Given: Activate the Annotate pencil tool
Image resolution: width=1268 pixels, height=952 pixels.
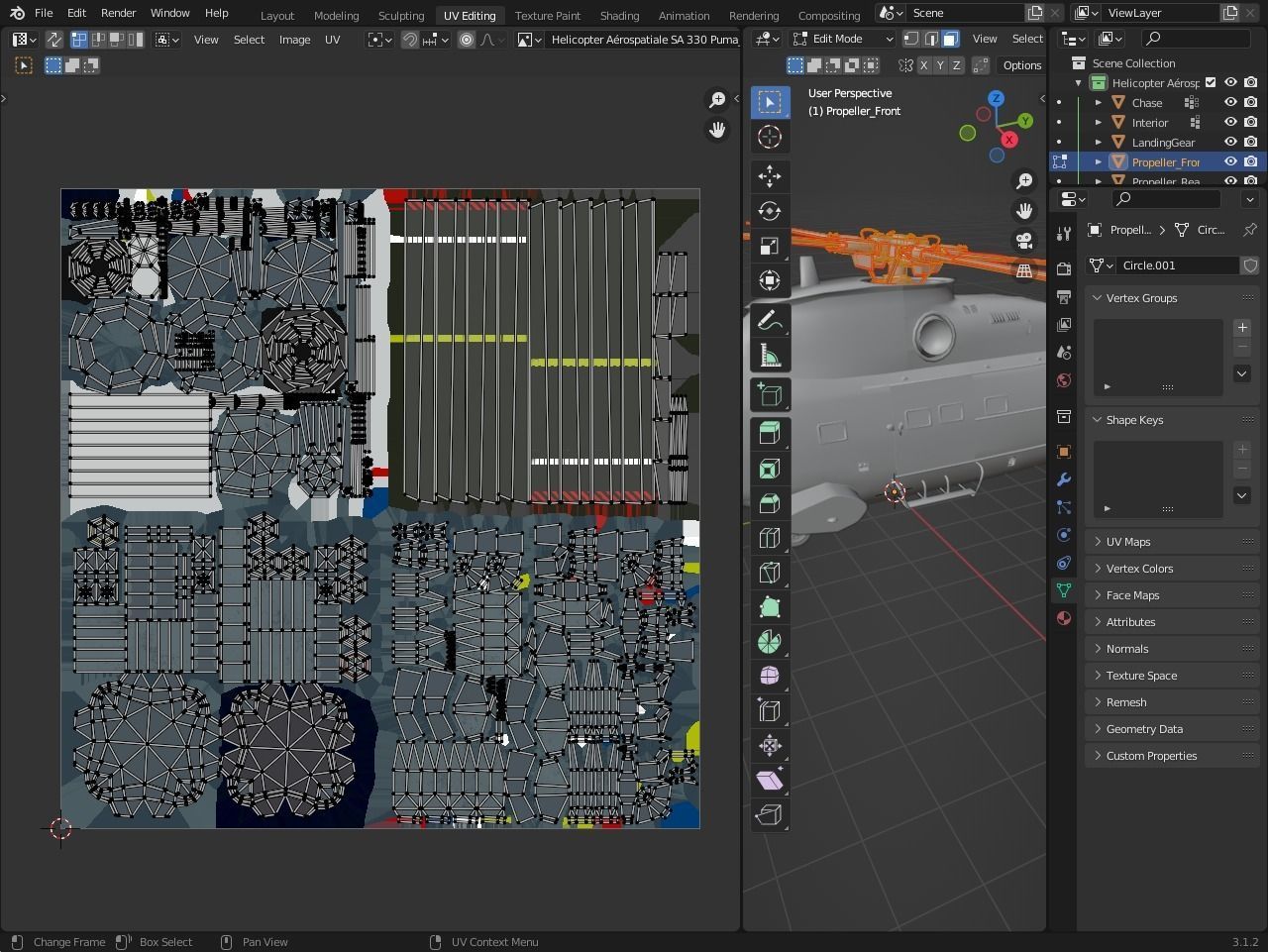Looking at the screenshot, I should click(770, 320).
